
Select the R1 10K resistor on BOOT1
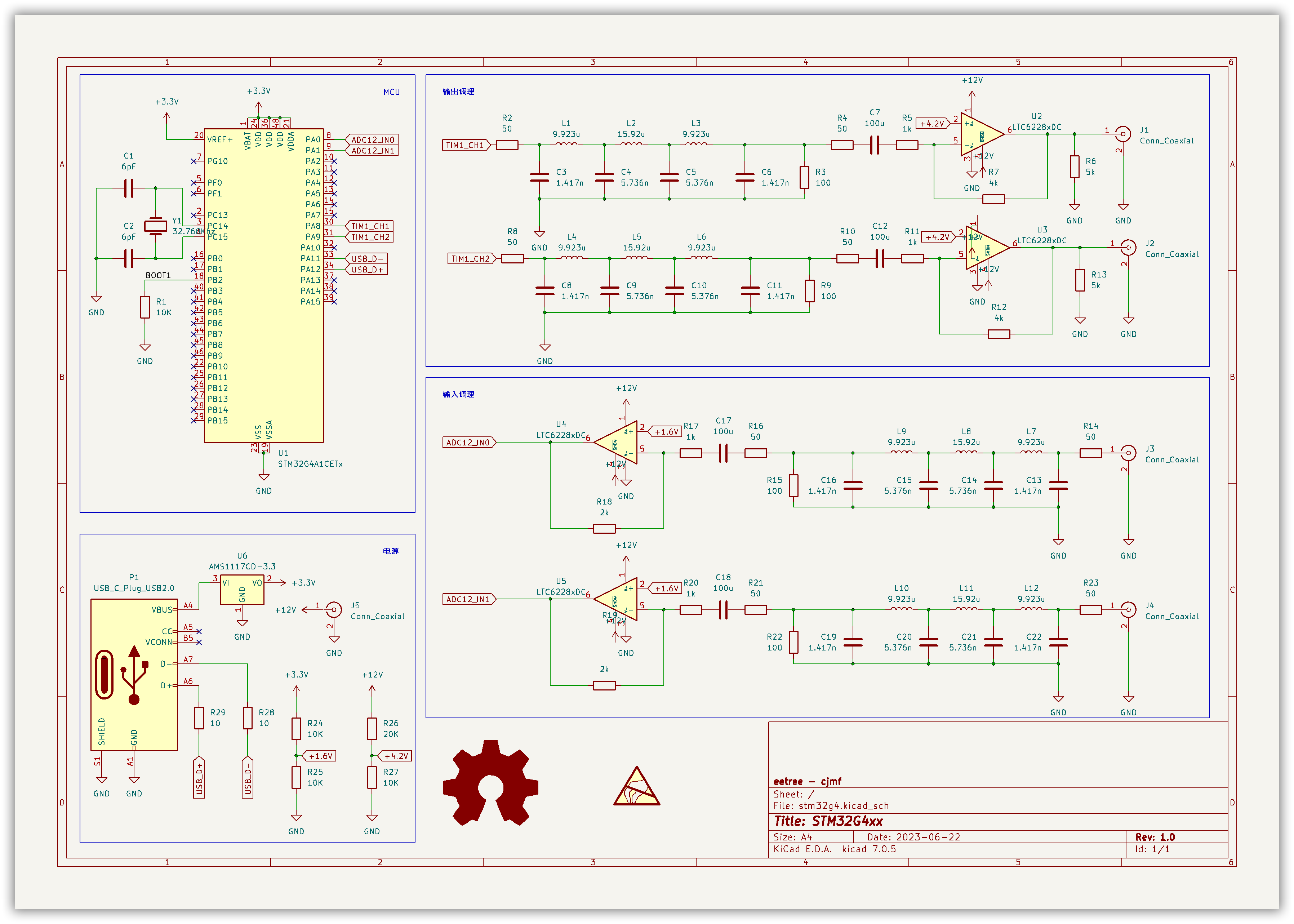[145, 307]
